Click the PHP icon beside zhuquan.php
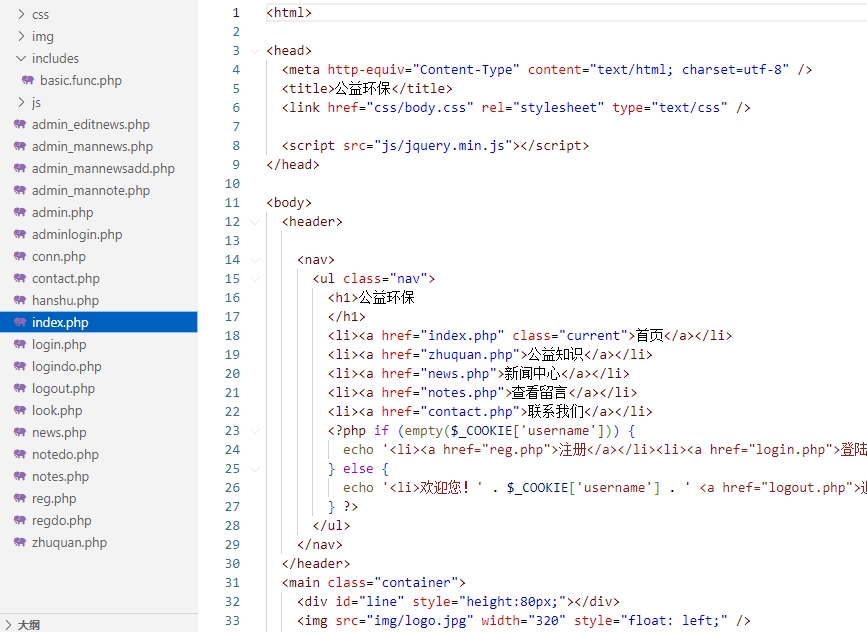The image size is (867, 632). point(20,542)
